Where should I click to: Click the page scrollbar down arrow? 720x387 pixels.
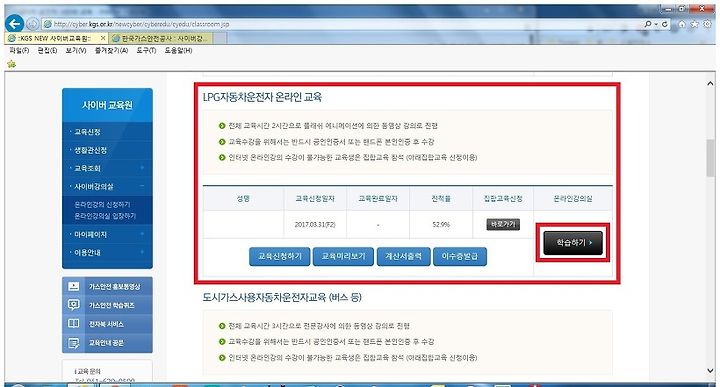[x=710, y=370]
